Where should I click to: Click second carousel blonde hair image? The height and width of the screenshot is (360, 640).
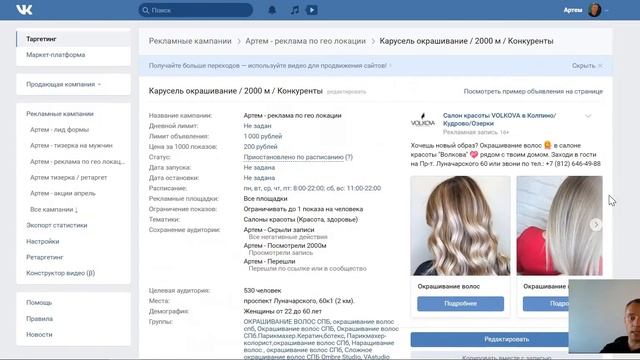(560, 226)
